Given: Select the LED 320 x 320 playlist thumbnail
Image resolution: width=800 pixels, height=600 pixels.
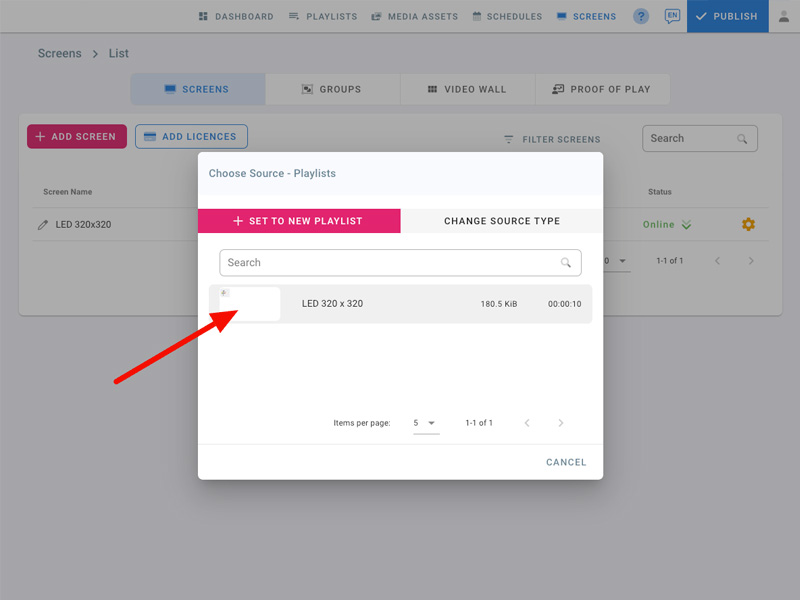Looking at the screenshot, I should tap(249, 304).
